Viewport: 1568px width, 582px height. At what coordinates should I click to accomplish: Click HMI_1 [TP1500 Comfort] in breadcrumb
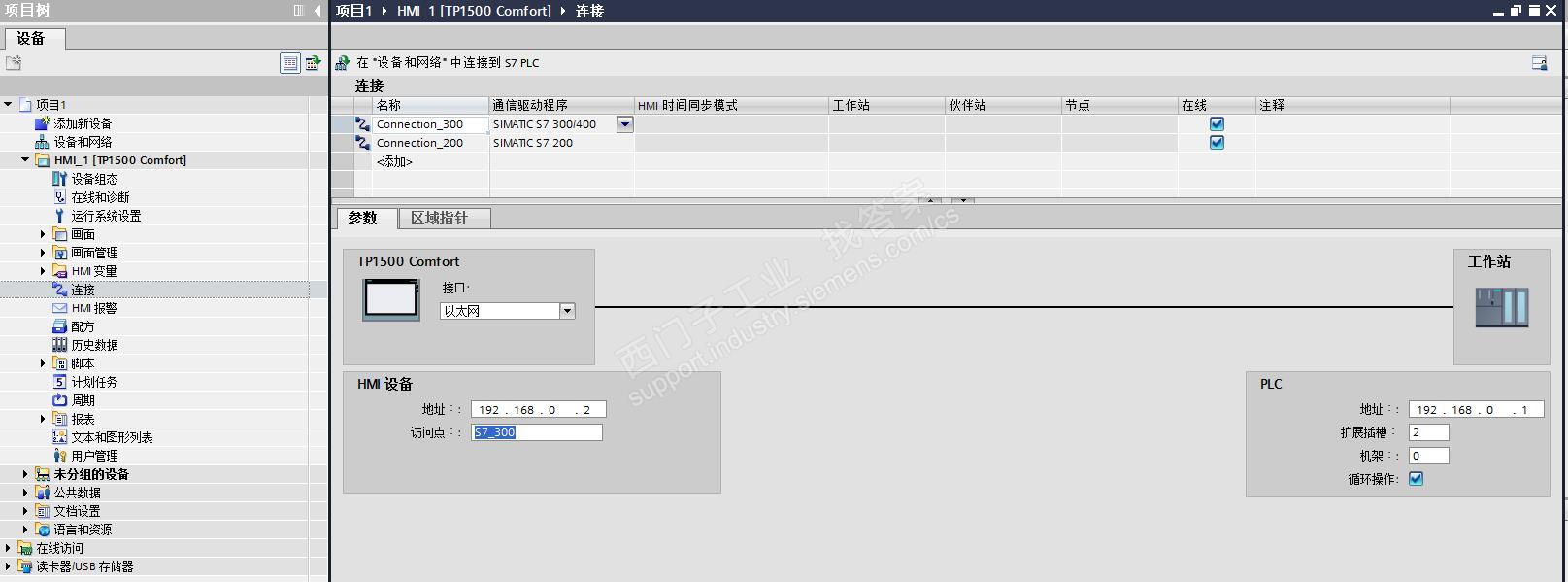[474, 11]
